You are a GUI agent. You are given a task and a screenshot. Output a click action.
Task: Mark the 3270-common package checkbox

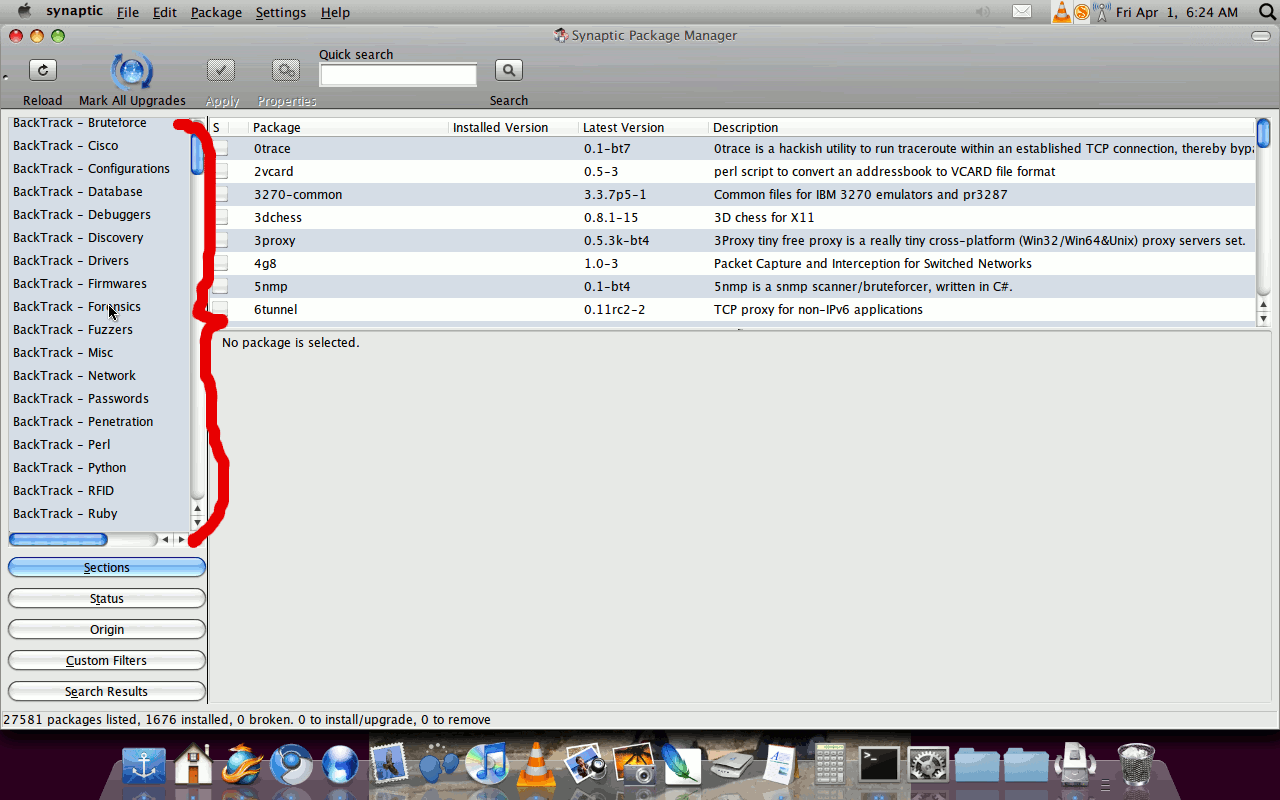[x=220, y=194]
